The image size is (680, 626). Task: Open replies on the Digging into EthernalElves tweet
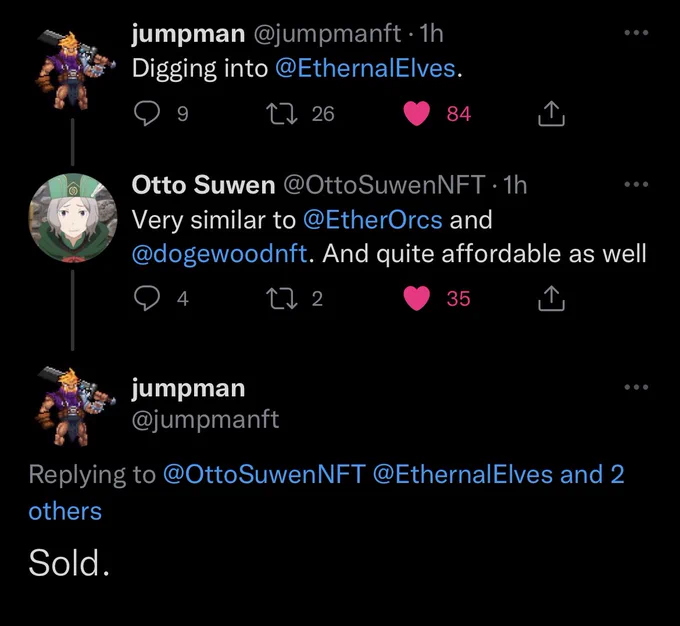point(147,113)
